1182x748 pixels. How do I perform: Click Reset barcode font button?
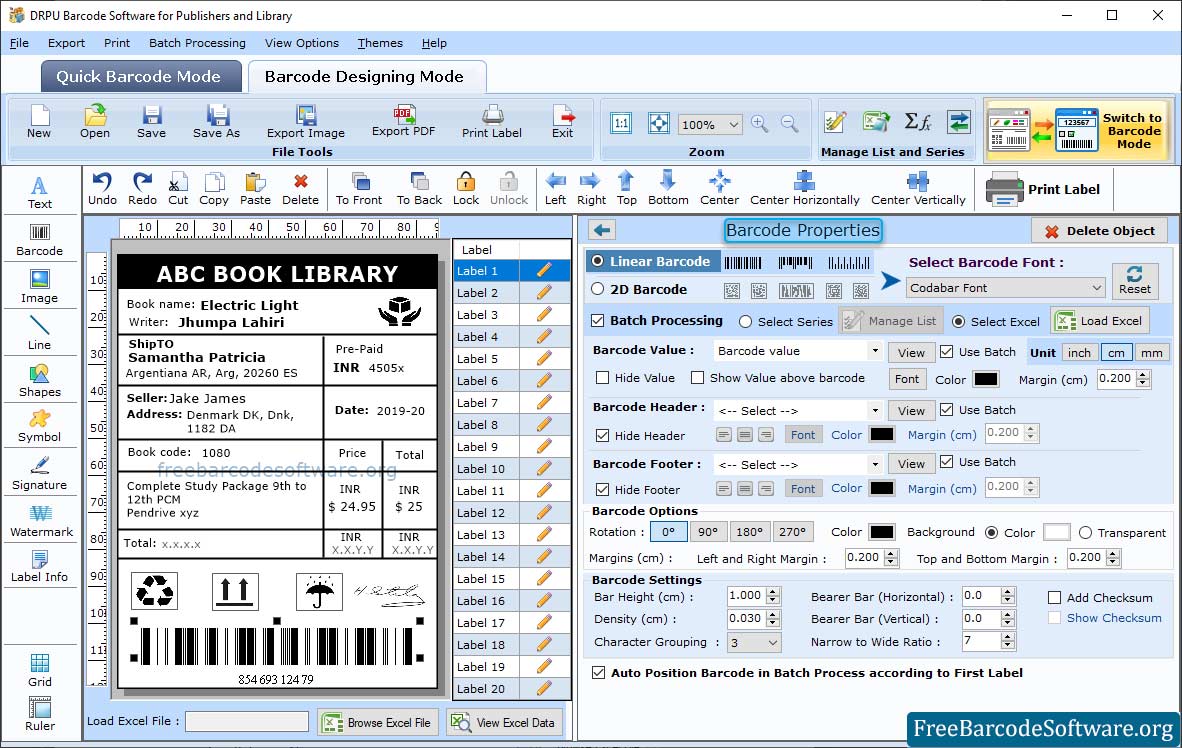click(x=1135, y=280)
